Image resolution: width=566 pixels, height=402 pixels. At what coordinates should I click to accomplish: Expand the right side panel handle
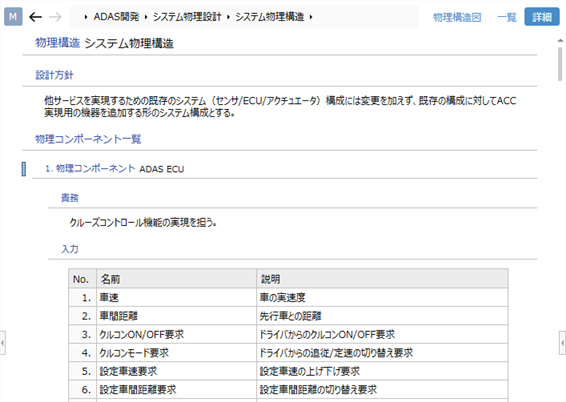pyautogui.click(x=562, y=342)
